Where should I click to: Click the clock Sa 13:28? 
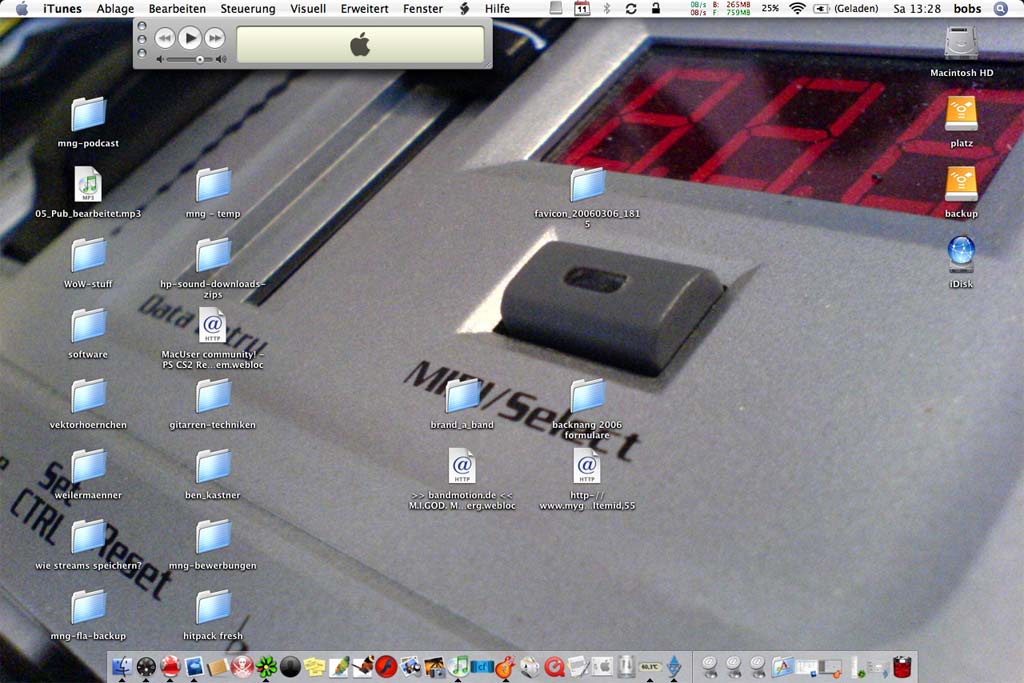pyautogui.click(x=917, y=8)
